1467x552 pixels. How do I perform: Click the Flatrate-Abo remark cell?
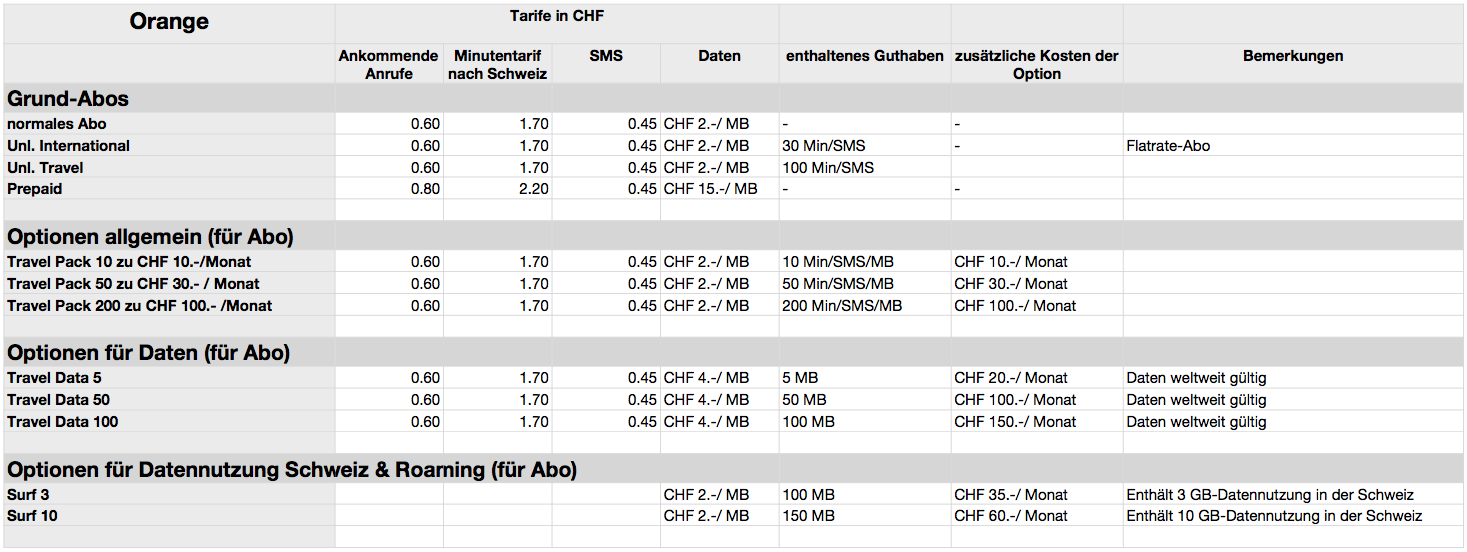[x=1168, y=146]
